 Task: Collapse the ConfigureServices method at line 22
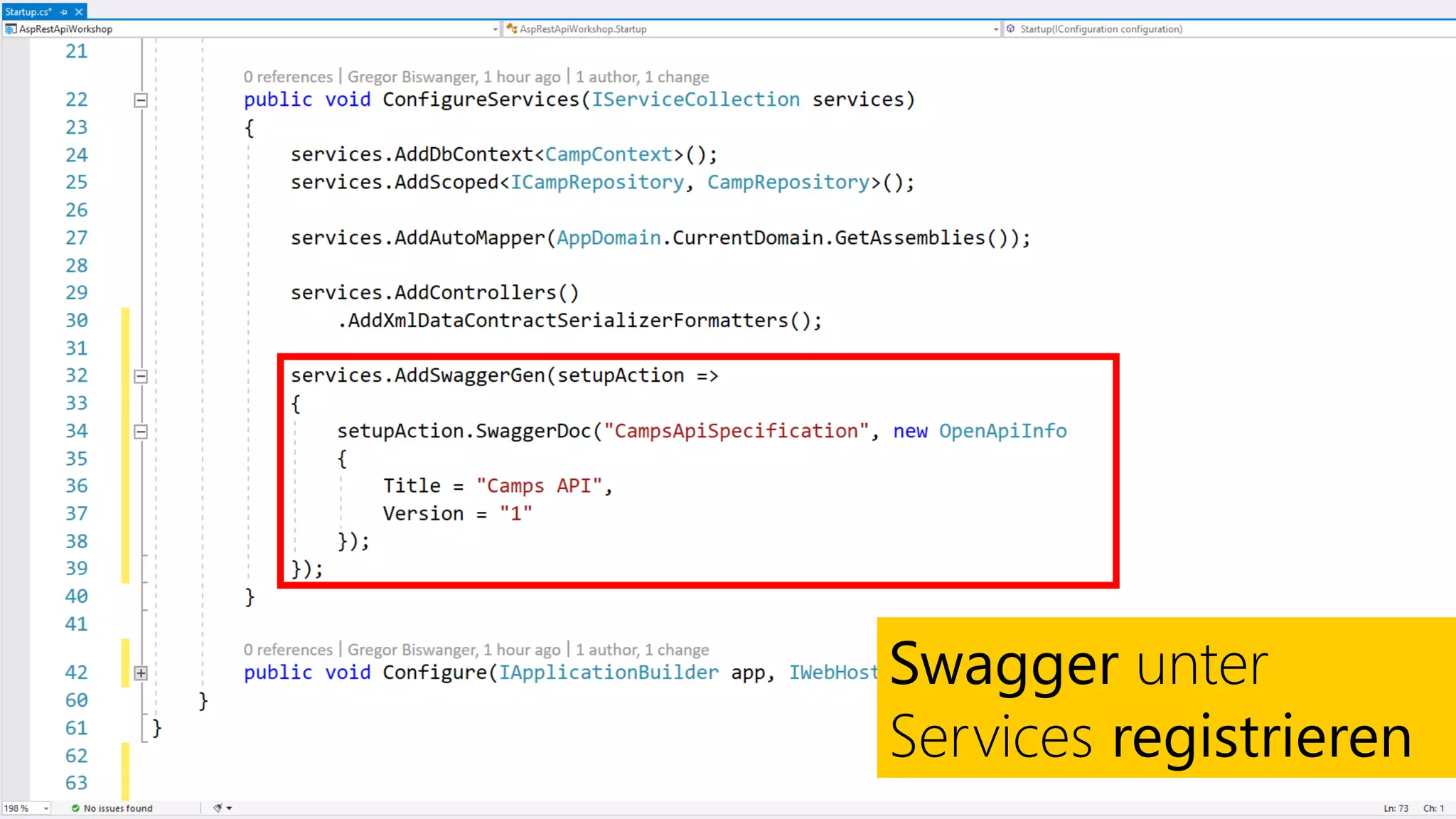[x=141, y=100]
